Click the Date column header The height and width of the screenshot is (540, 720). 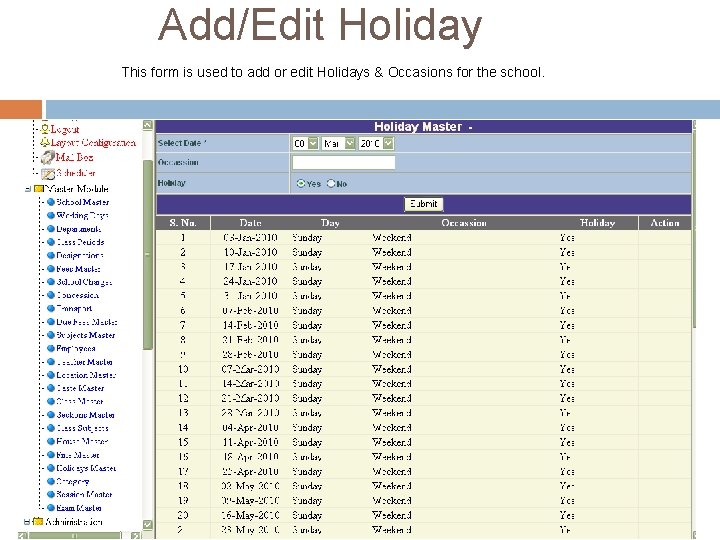pyautogui.click(x=251, y=223)
